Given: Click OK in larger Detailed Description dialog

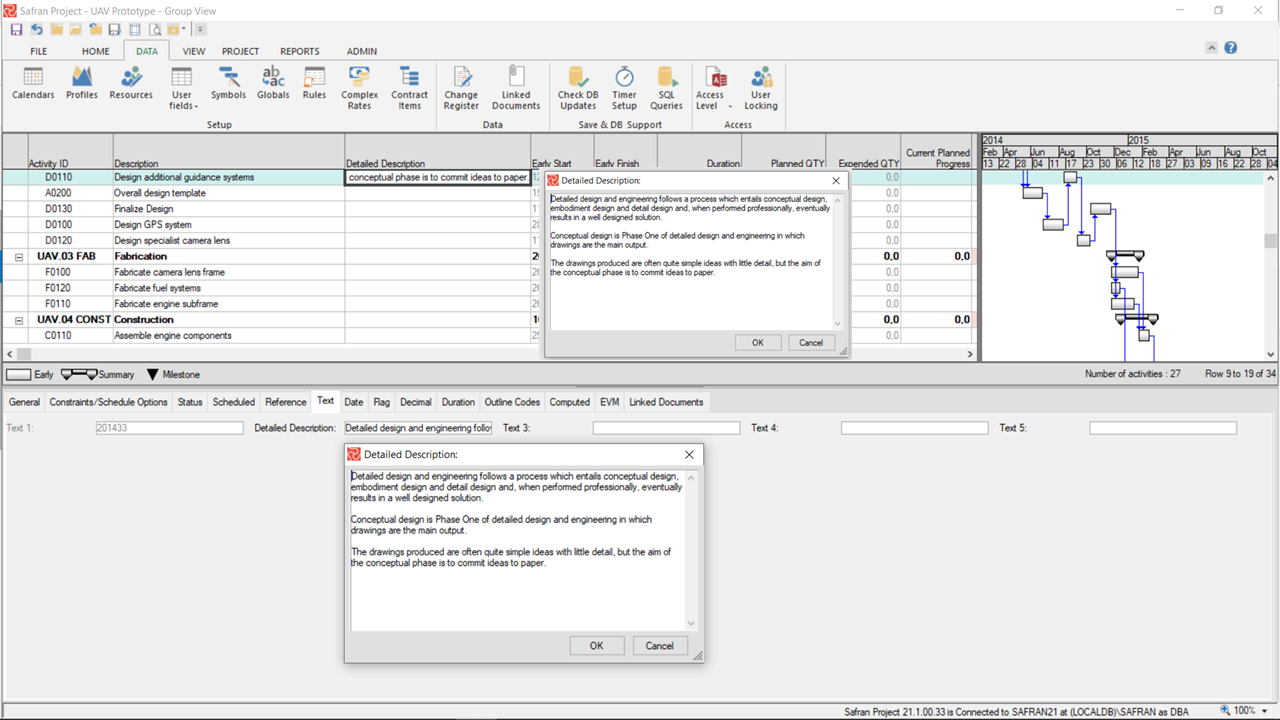Looking at the screenshot, I should [x=597, y=646].
